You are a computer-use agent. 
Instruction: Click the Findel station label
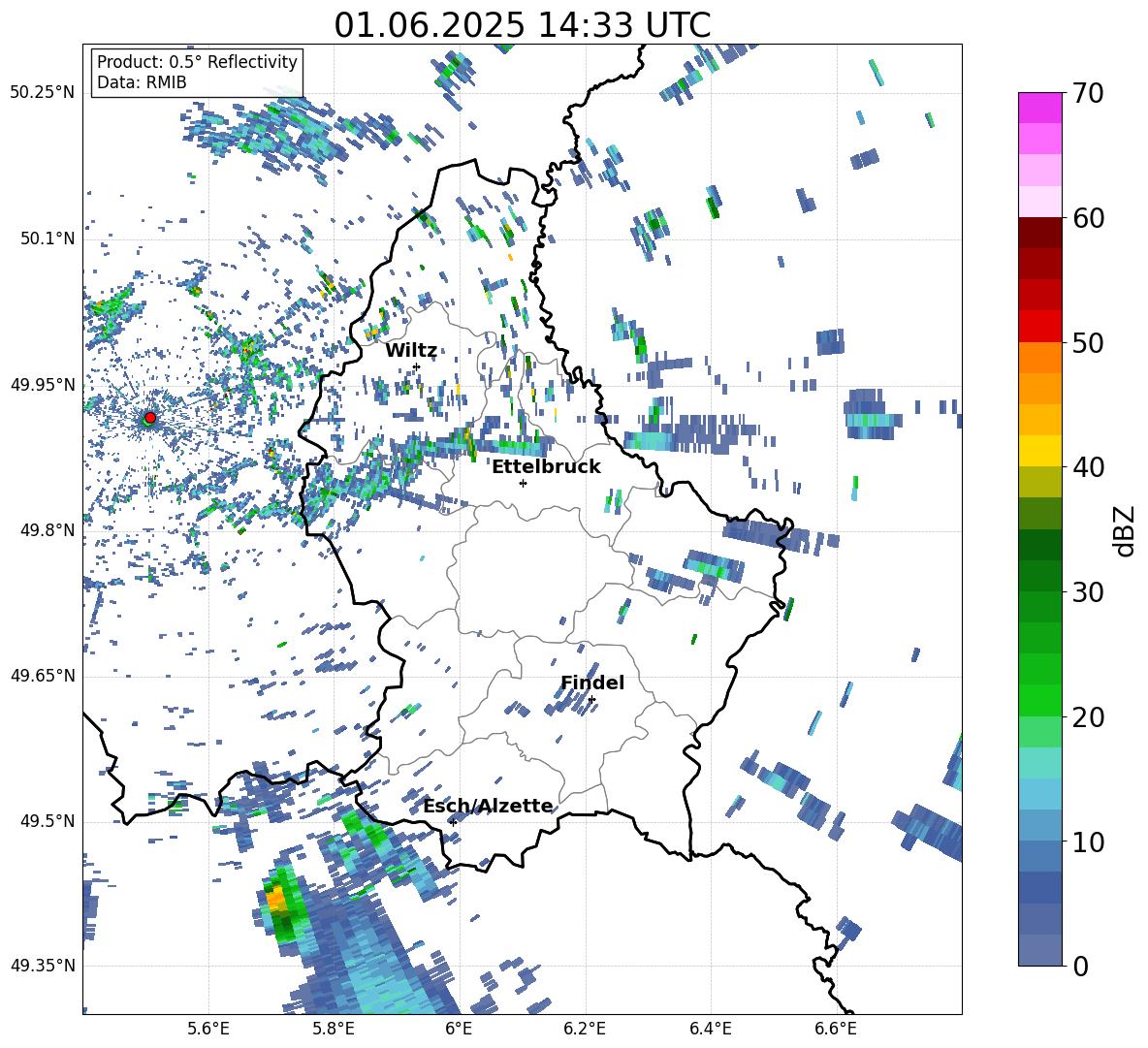[x=592, y=683]
